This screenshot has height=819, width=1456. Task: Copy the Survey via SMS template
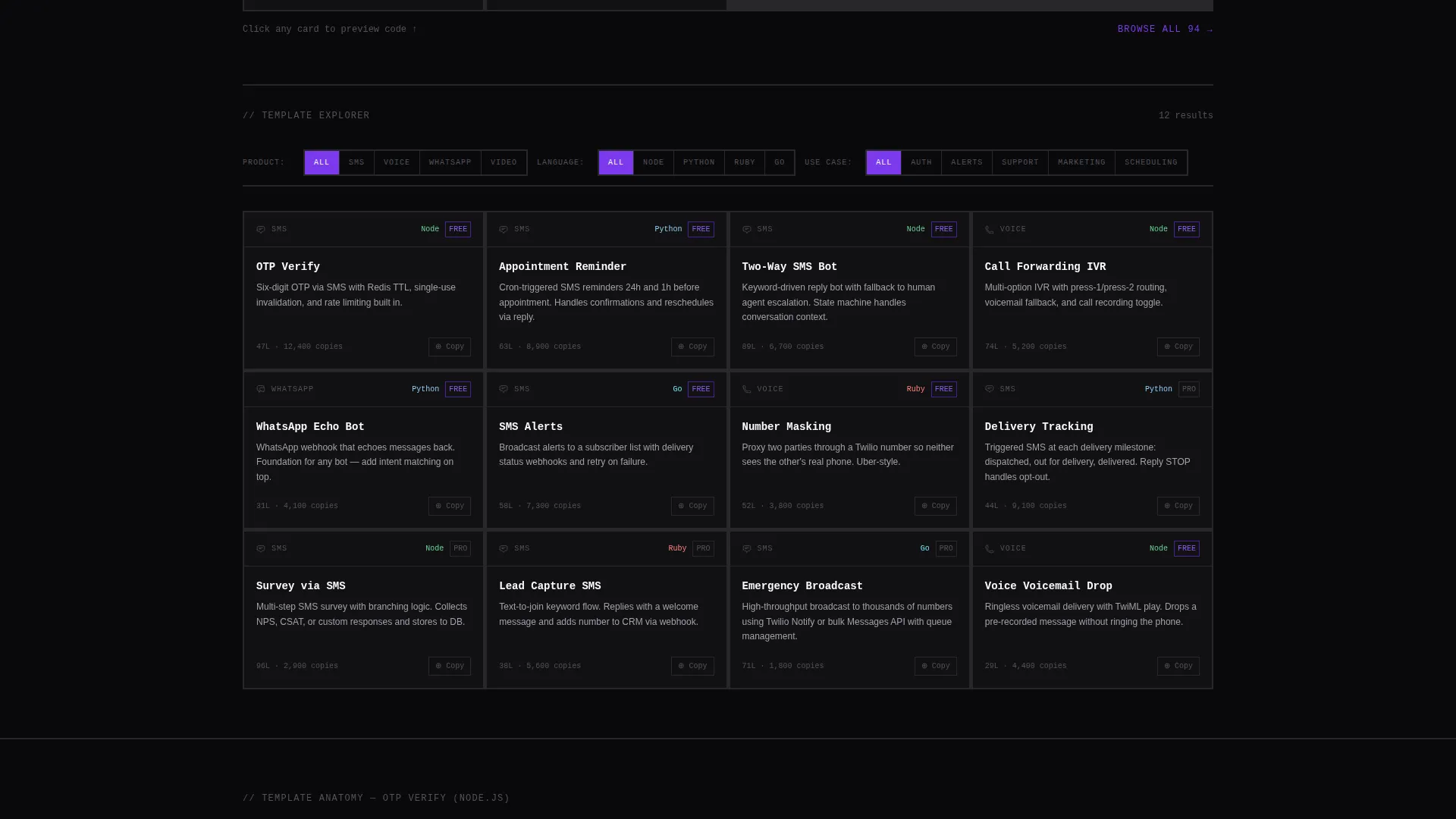(x=450, y=666)
